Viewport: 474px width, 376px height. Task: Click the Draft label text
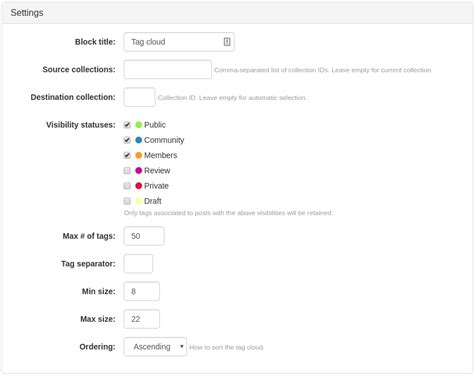click(153, 201)
